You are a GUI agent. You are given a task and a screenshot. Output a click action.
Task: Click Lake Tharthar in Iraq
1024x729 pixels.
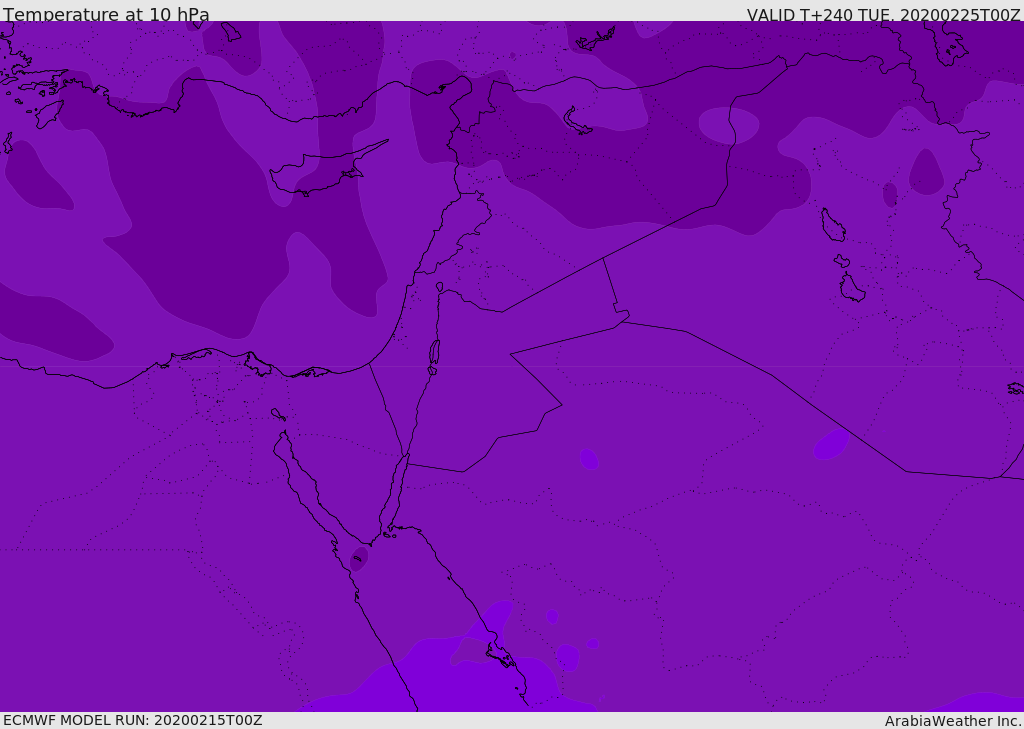pos(832,225)
